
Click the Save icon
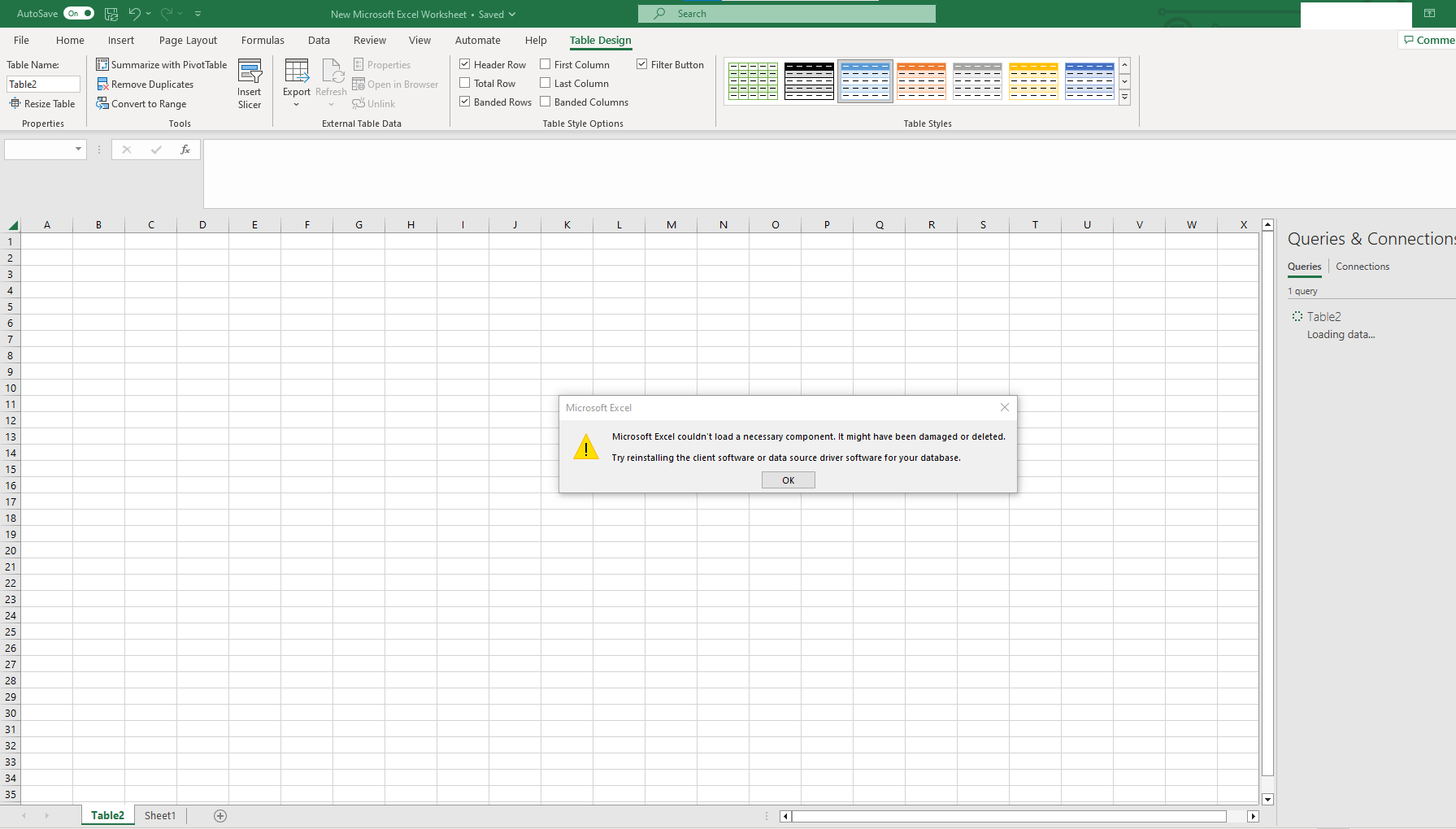click(x=111, y=13)
